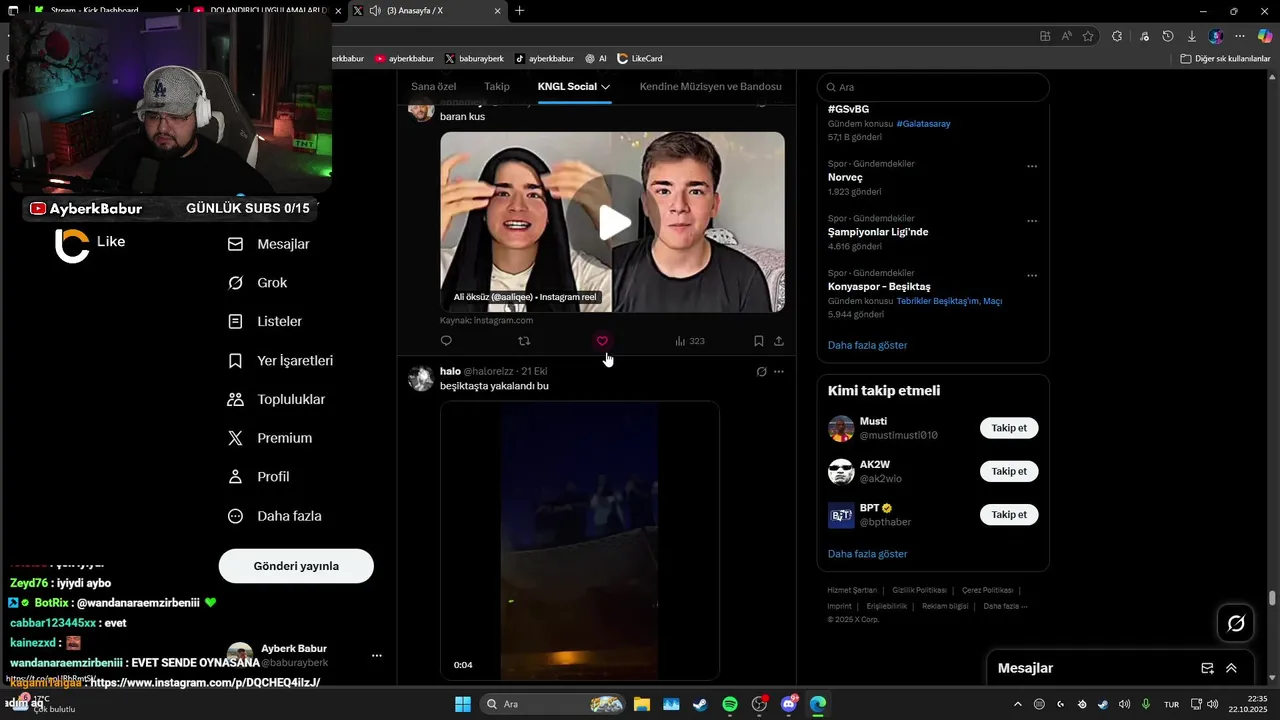Open options for Norveç trend

(1032, 167)
